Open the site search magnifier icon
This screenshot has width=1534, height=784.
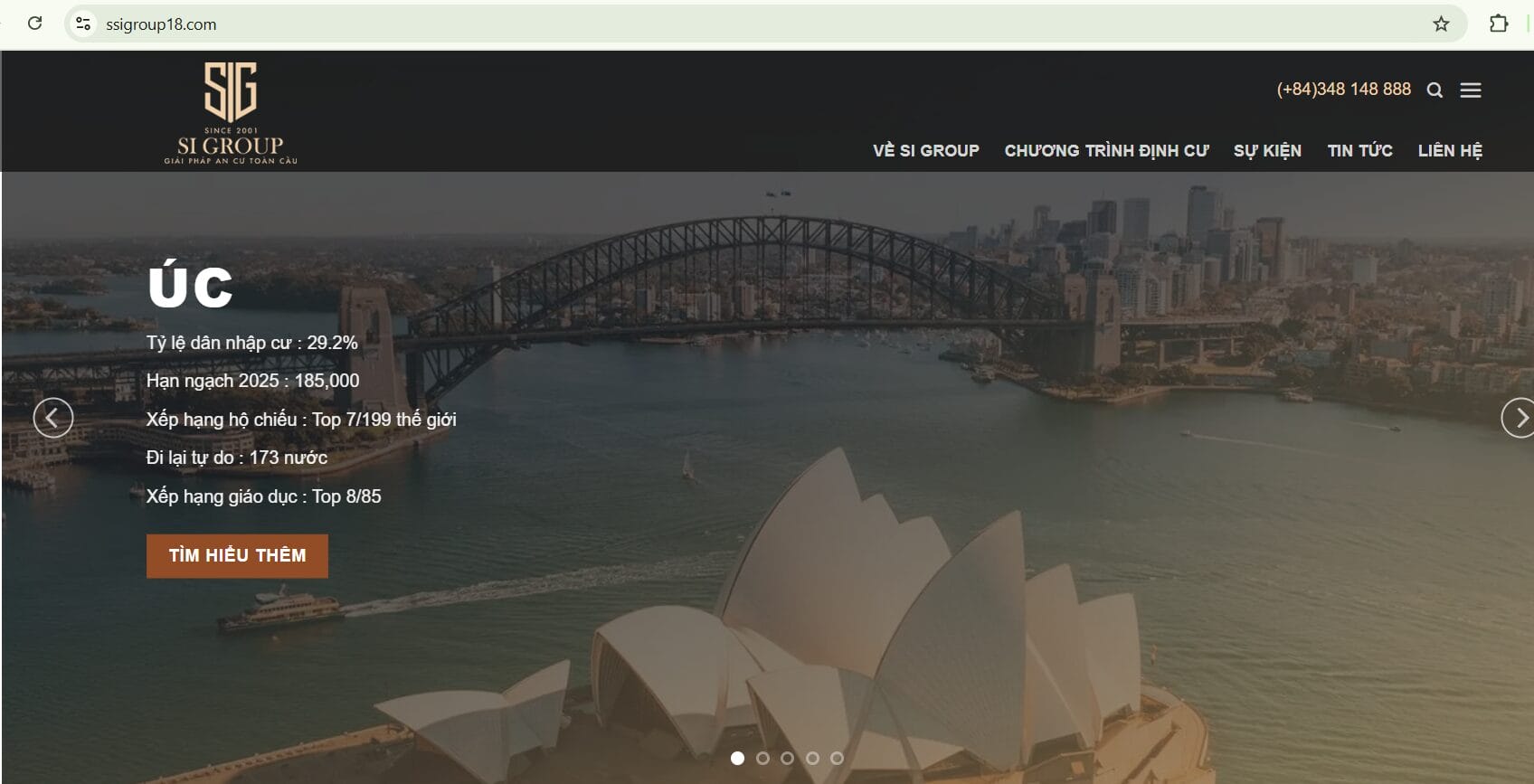coord(1435,90)
